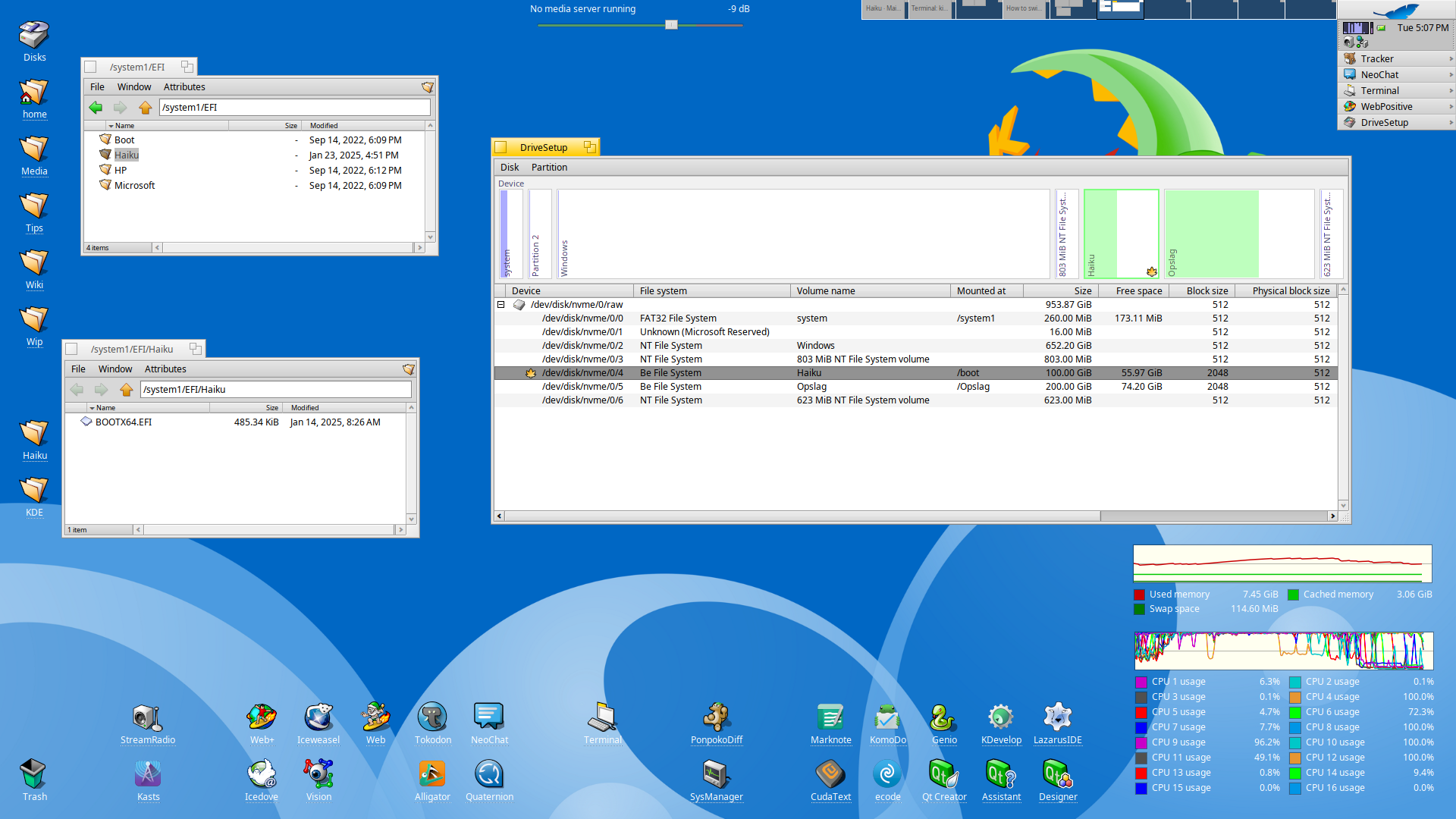
Task: Collapse the /dev/disk/nvme/0/raw tree row
Action: [500, 305]
